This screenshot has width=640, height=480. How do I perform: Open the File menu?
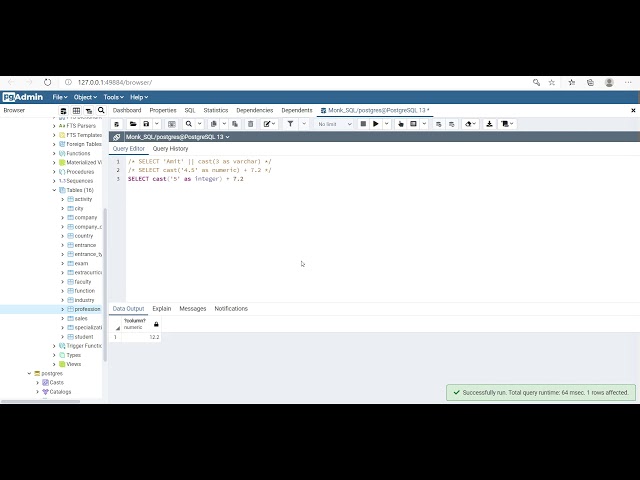click(60, 97)
